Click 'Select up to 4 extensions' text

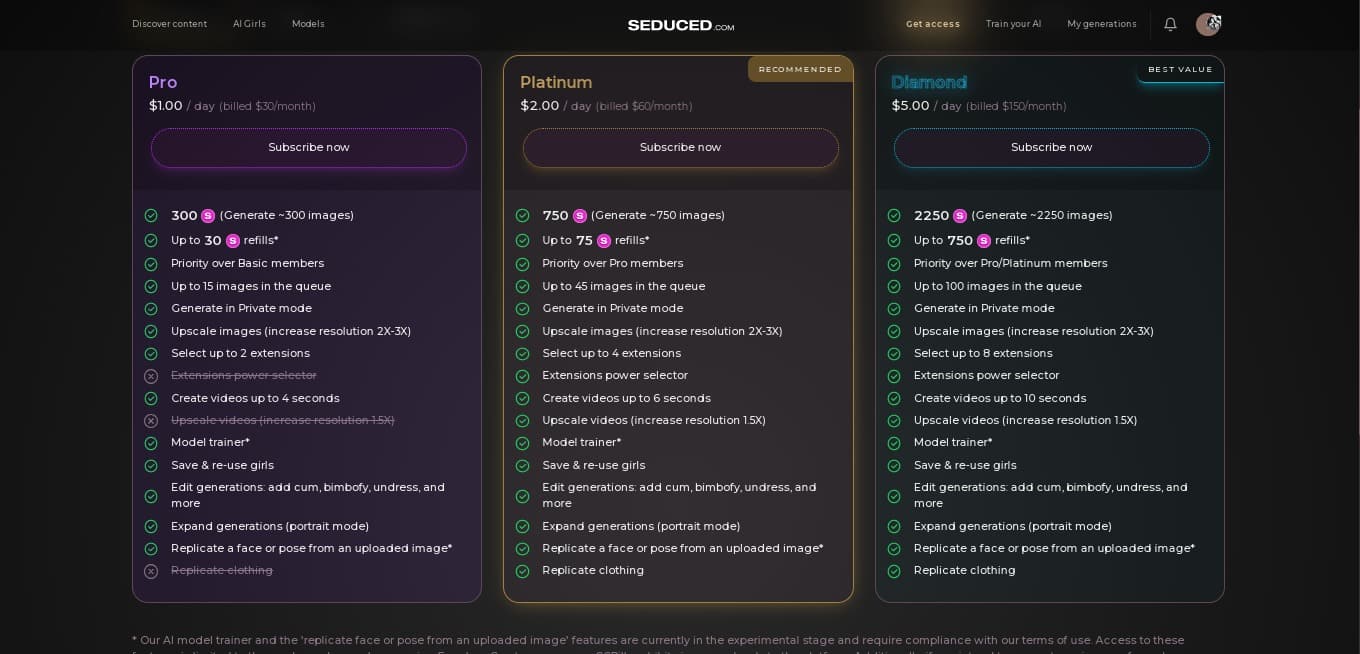(612, 353)
